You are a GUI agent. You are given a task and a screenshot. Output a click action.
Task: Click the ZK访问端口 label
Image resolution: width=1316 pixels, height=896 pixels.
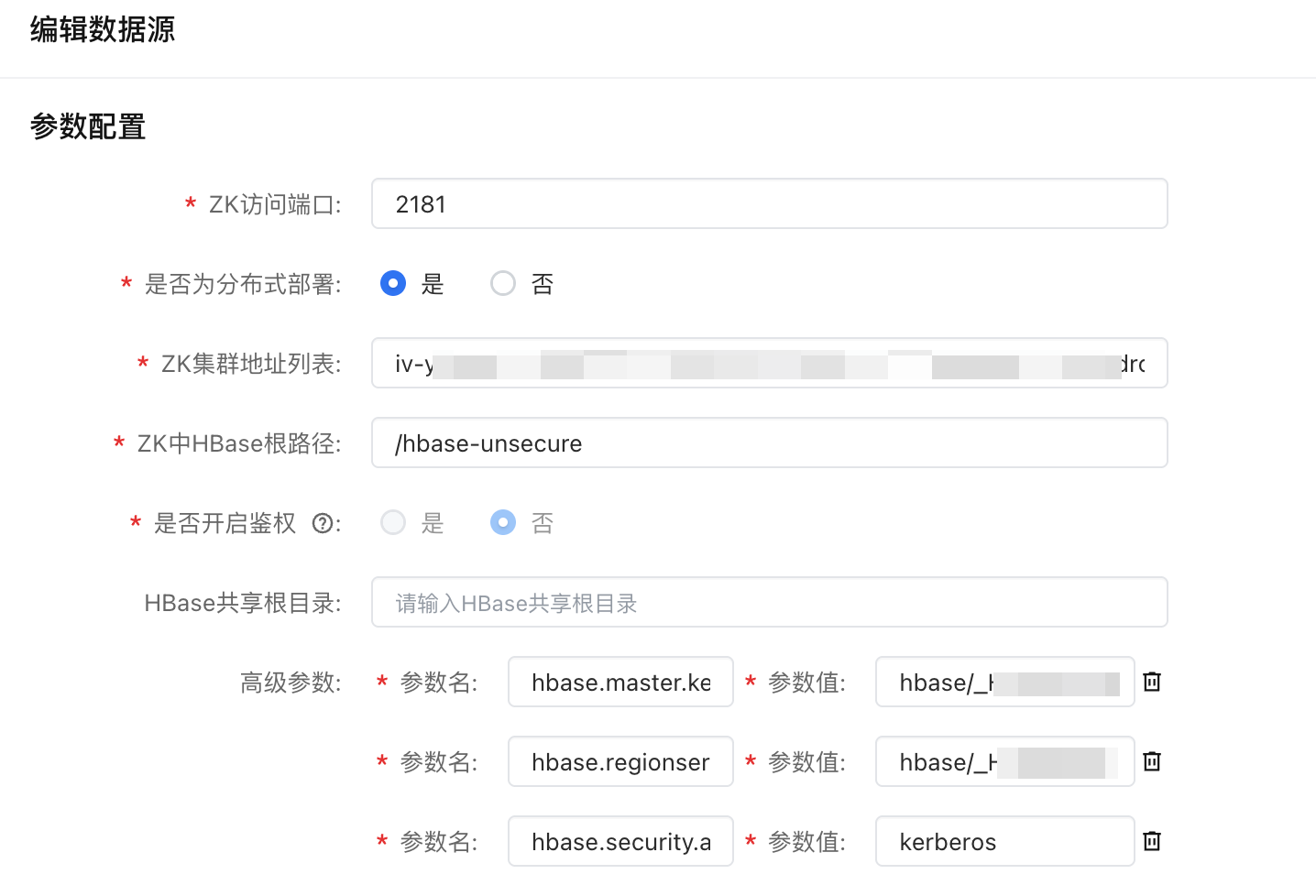(x=274, y=204)
